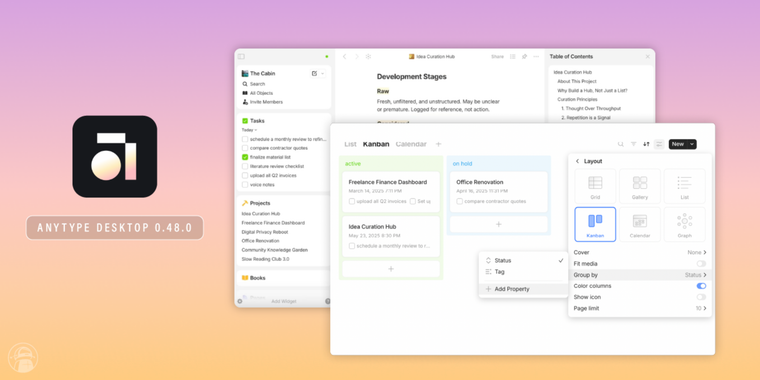
Task: Open the Group by Status option
Action: tap(640, 275)
